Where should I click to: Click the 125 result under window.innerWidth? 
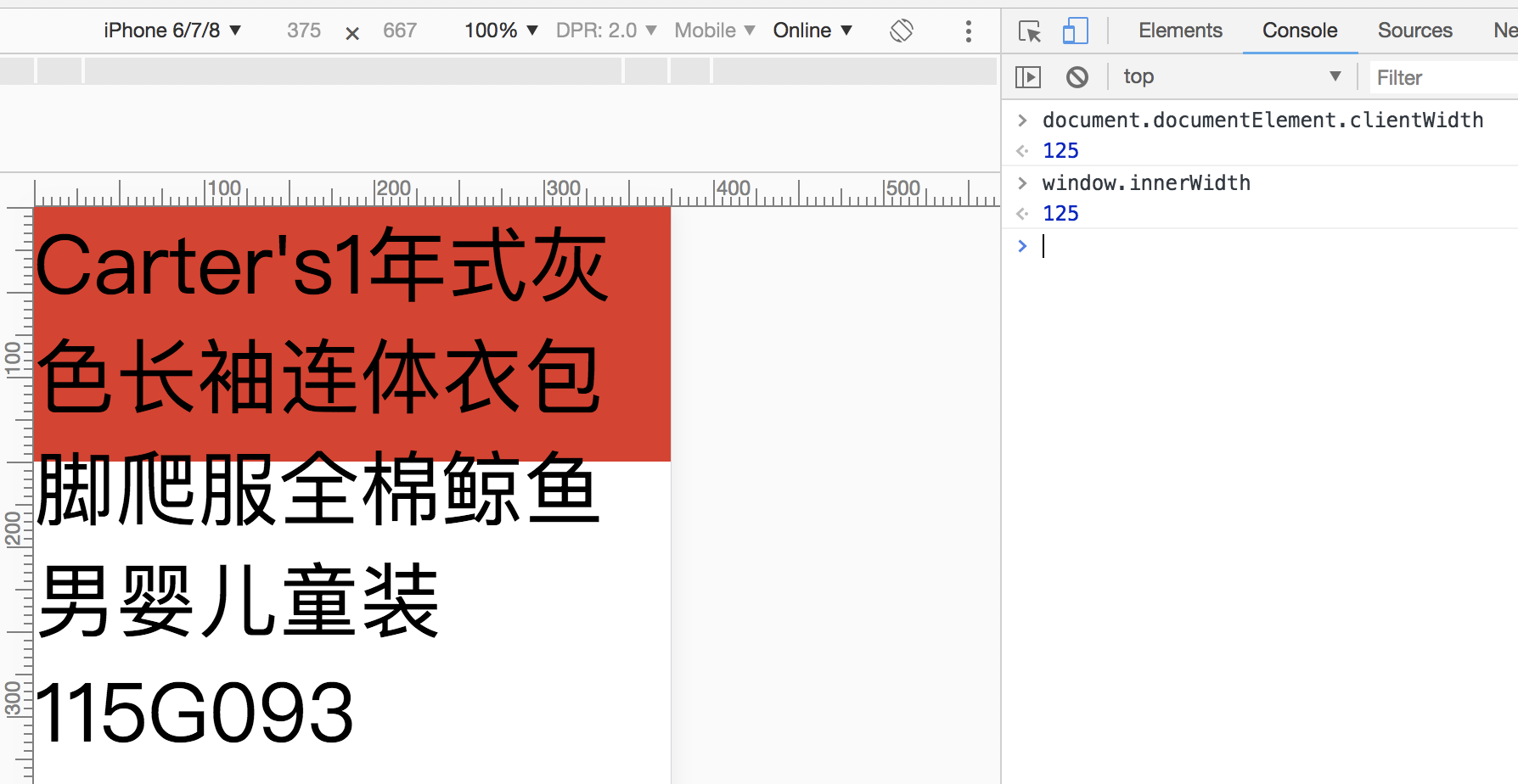click(x=1060, y=214)
